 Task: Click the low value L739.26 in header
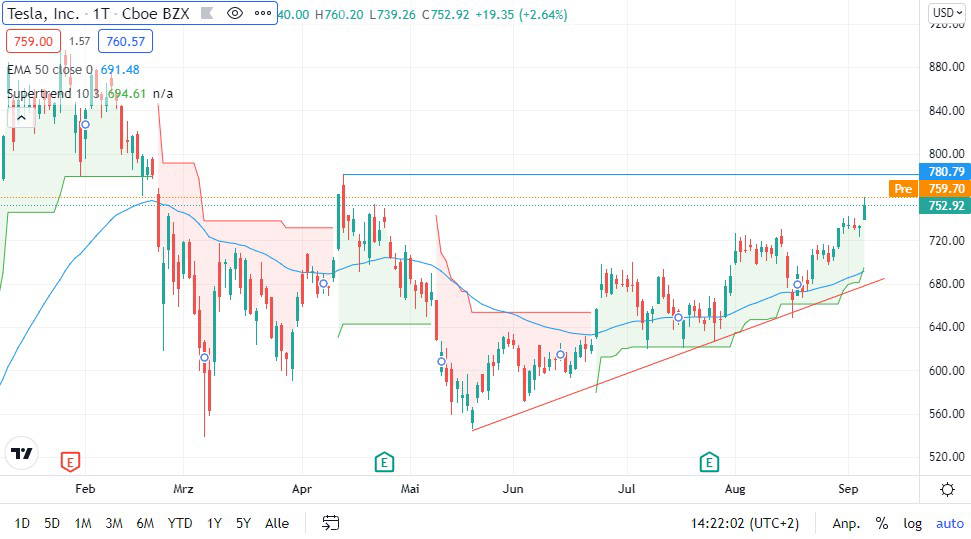pyautogui.click(x=393, y=14)
